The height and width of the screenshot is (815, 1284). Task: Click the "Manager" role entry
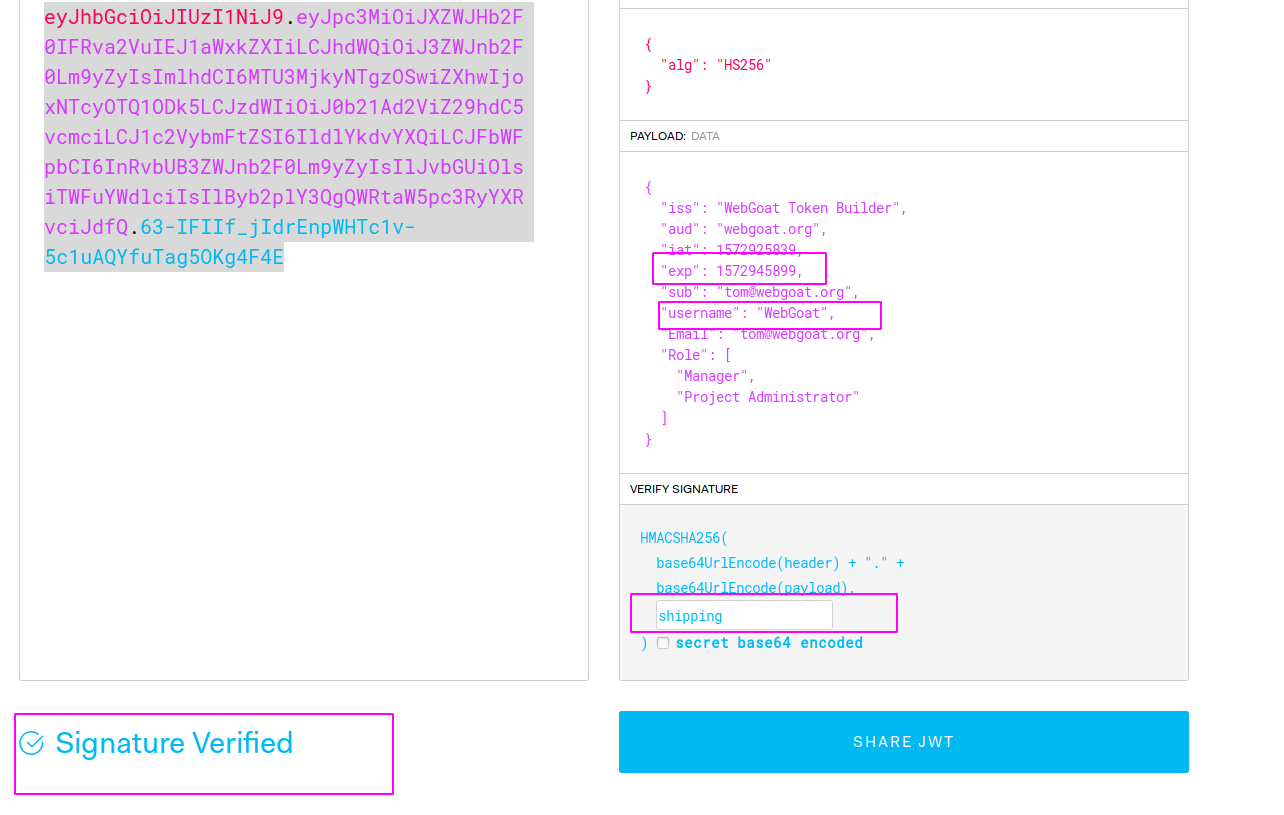[x=716, y=376]
